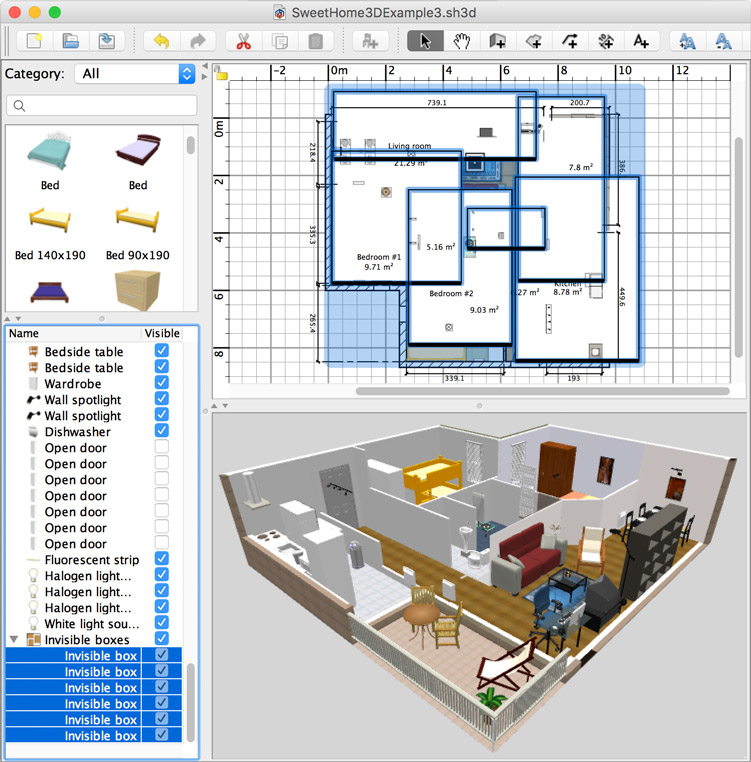The image size is (751, 762).
Task: Click the New home toolbar icon
Action: click(x=35, y=41)
